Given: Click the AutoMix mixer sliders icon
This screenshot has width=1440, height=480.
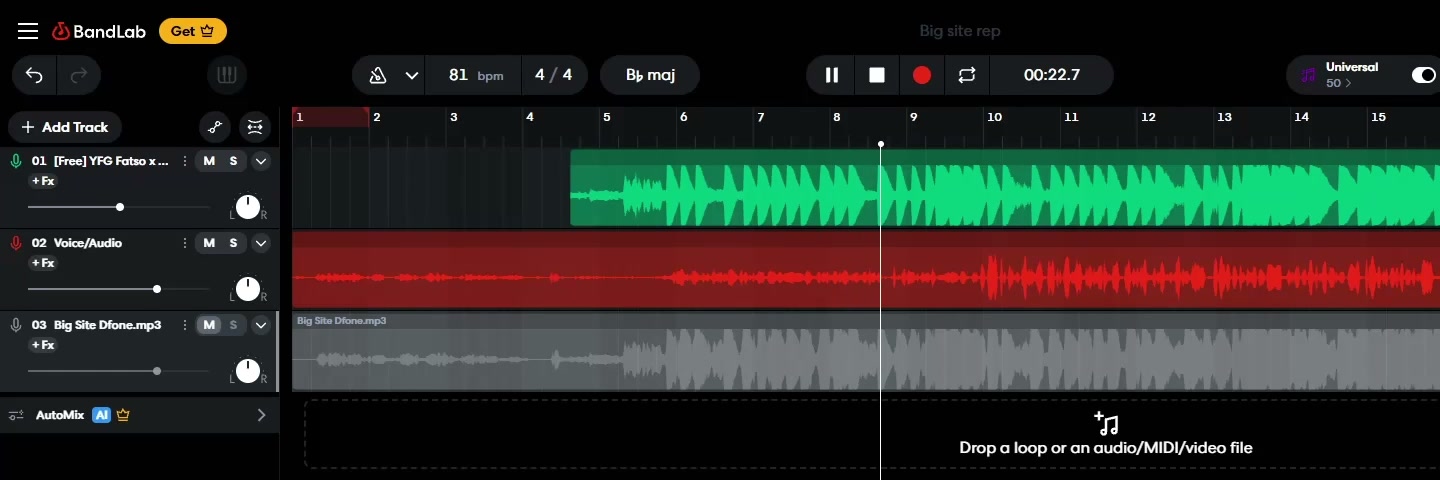Looking at the screenshot, I should click(16, 415).
